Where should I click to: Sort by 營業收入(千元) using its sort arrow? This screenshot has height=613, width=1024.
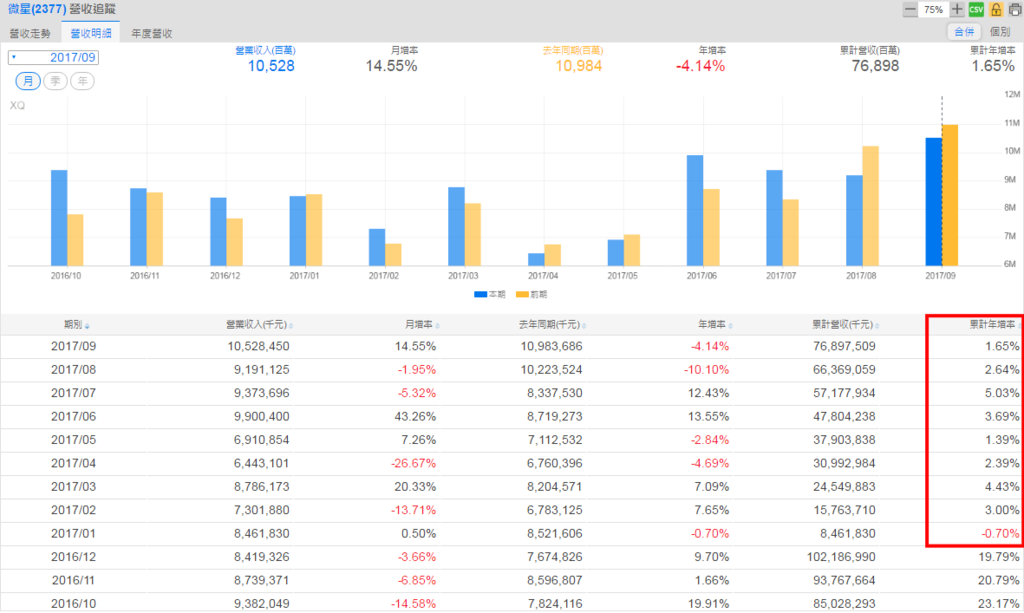pos(291,326)
